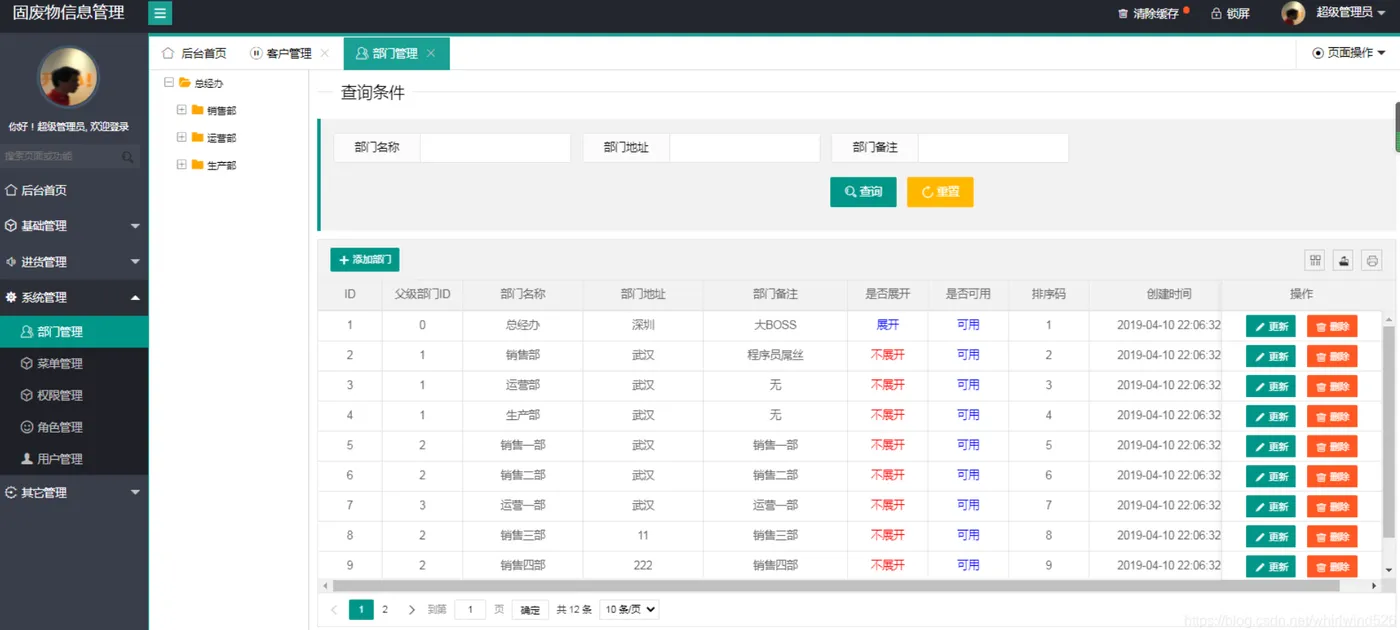Select 部门管理 in the sidebar

pos(74,332)
